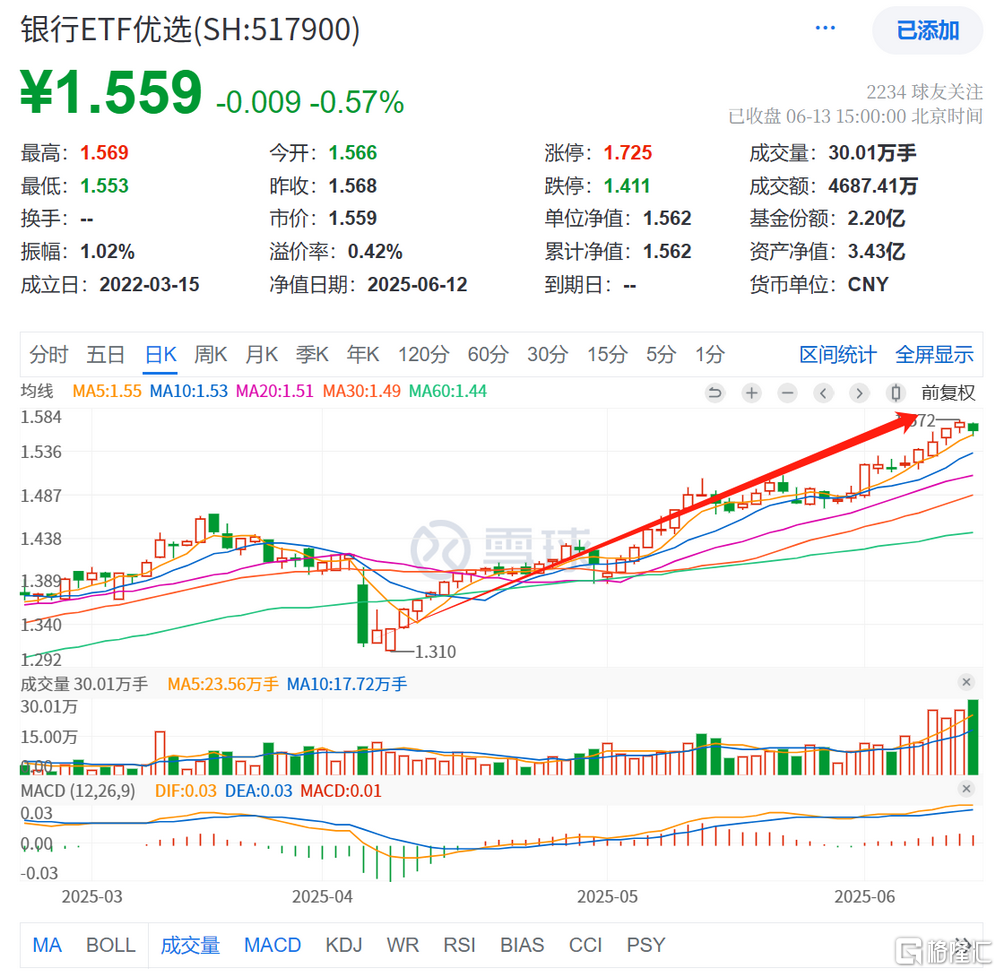999x973 pixels.
Task: Open the three-dot more options menu
Action: tap(825, 28)
